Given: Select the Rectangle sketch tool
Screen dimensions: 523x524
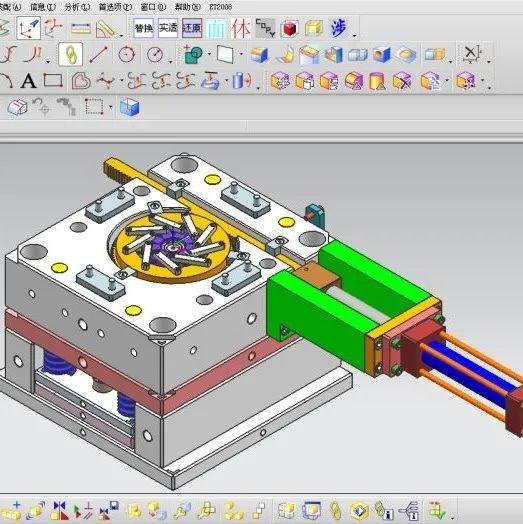Looking at the screenshot, I should pyautogui.click(x=53, y=81).
